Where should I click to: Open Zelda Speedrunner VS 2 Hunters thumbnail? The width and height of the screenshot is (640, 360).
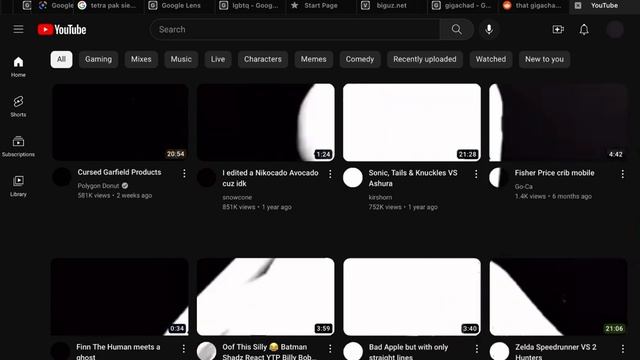click(x=558, y=296)
